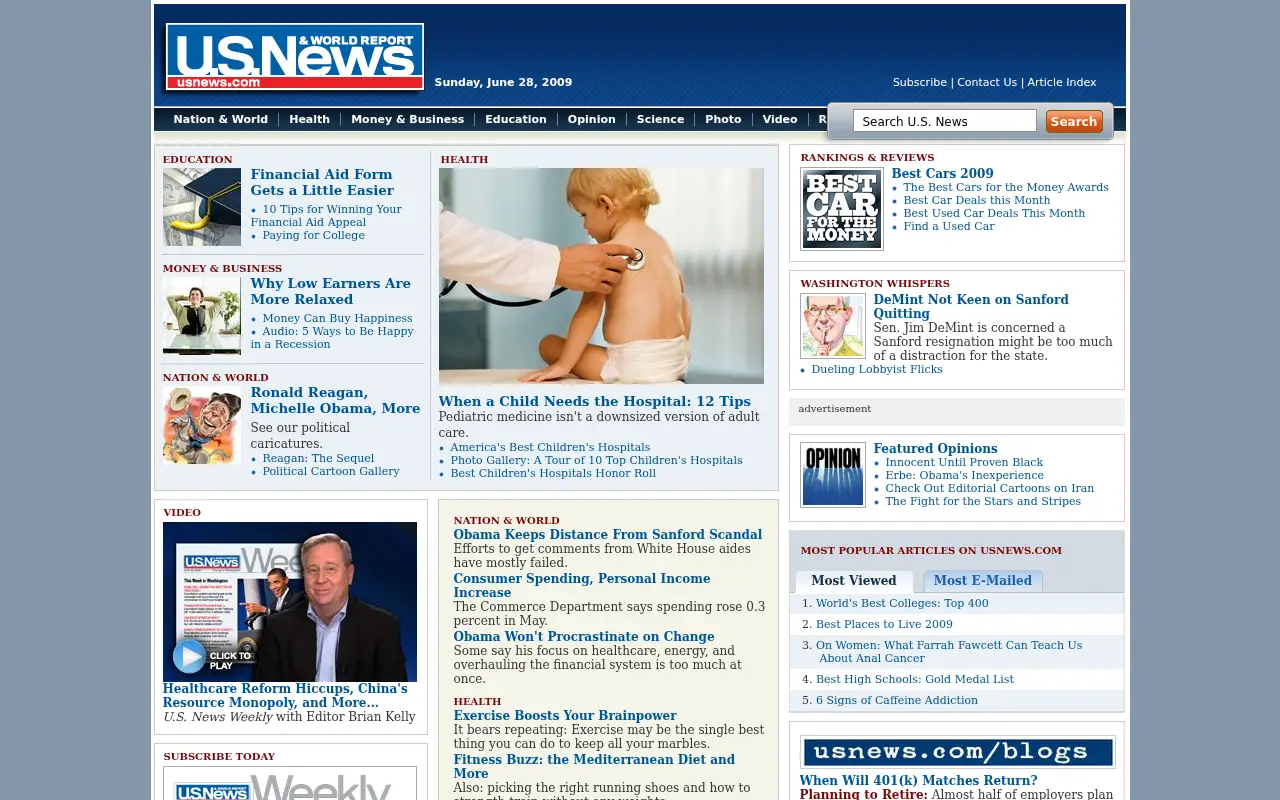The height and width of the screenshot is (800, 1280).
Task: Open Exercise Boosts Your Brainpower article
Action: (565, 716)
